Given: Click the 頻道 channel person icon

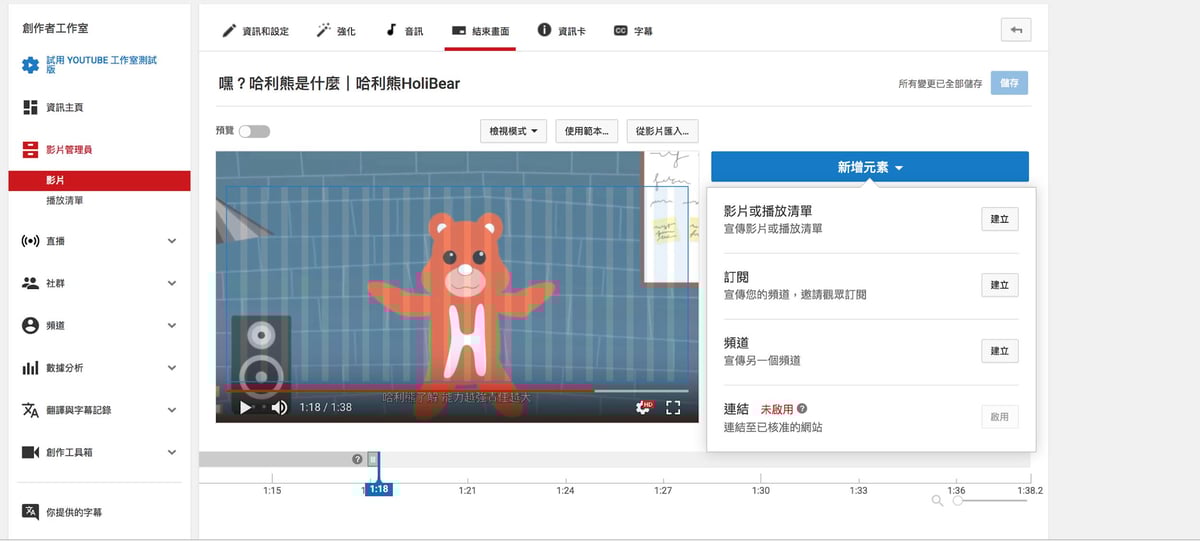Looking at the screenshot, I should coord(30,326).
